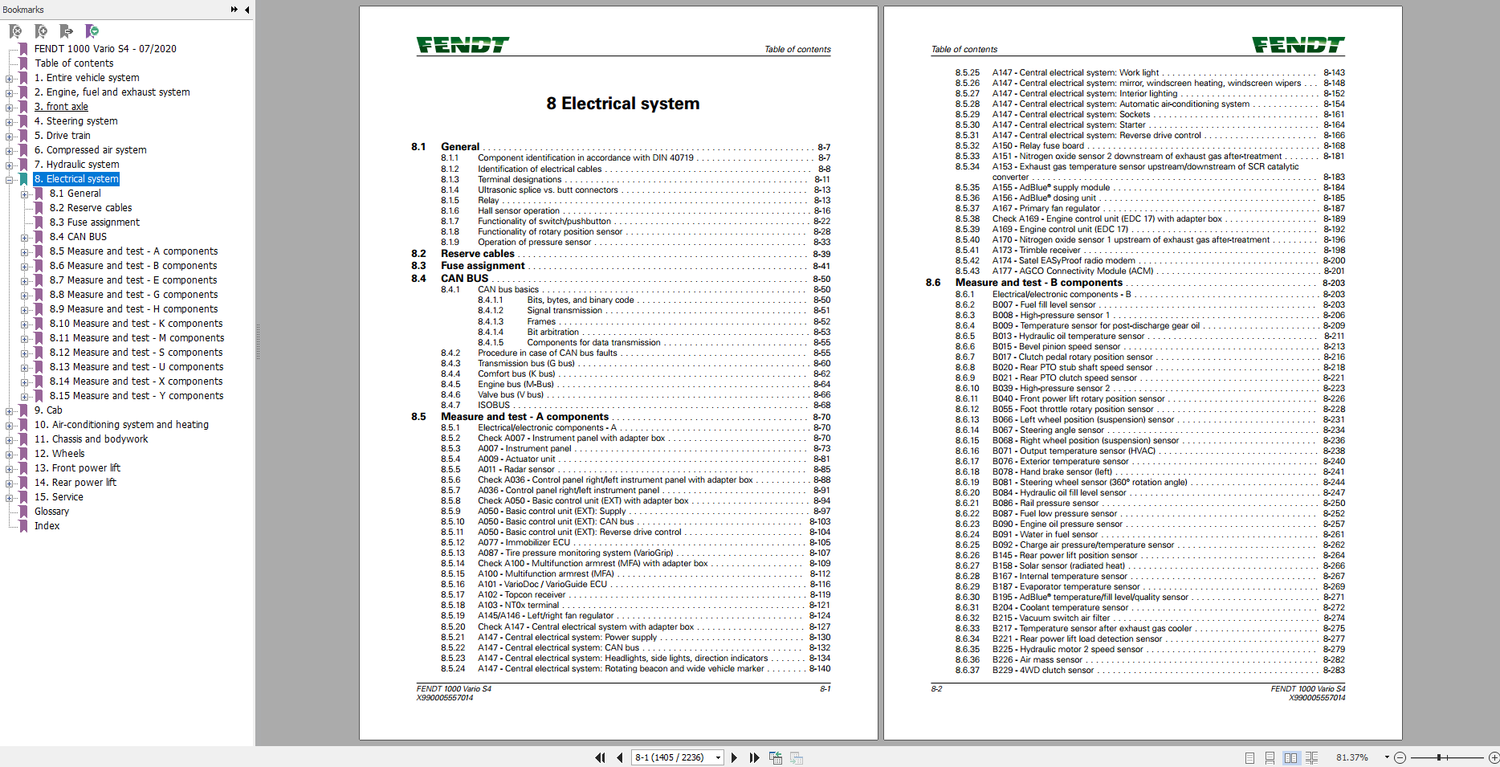Expand the 8.1 General bookmark node
The height and width of the screenshot is (767, 1500).
24,194
